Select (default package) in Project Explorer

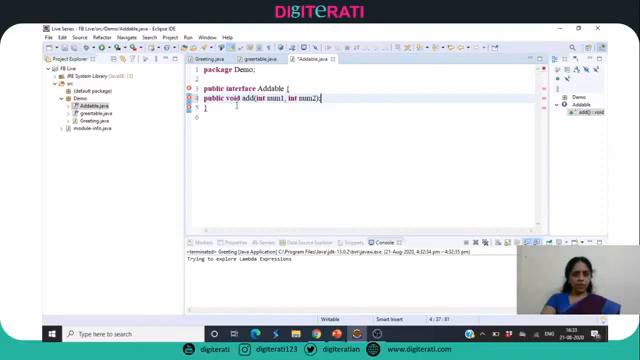(x=89, y=91)
